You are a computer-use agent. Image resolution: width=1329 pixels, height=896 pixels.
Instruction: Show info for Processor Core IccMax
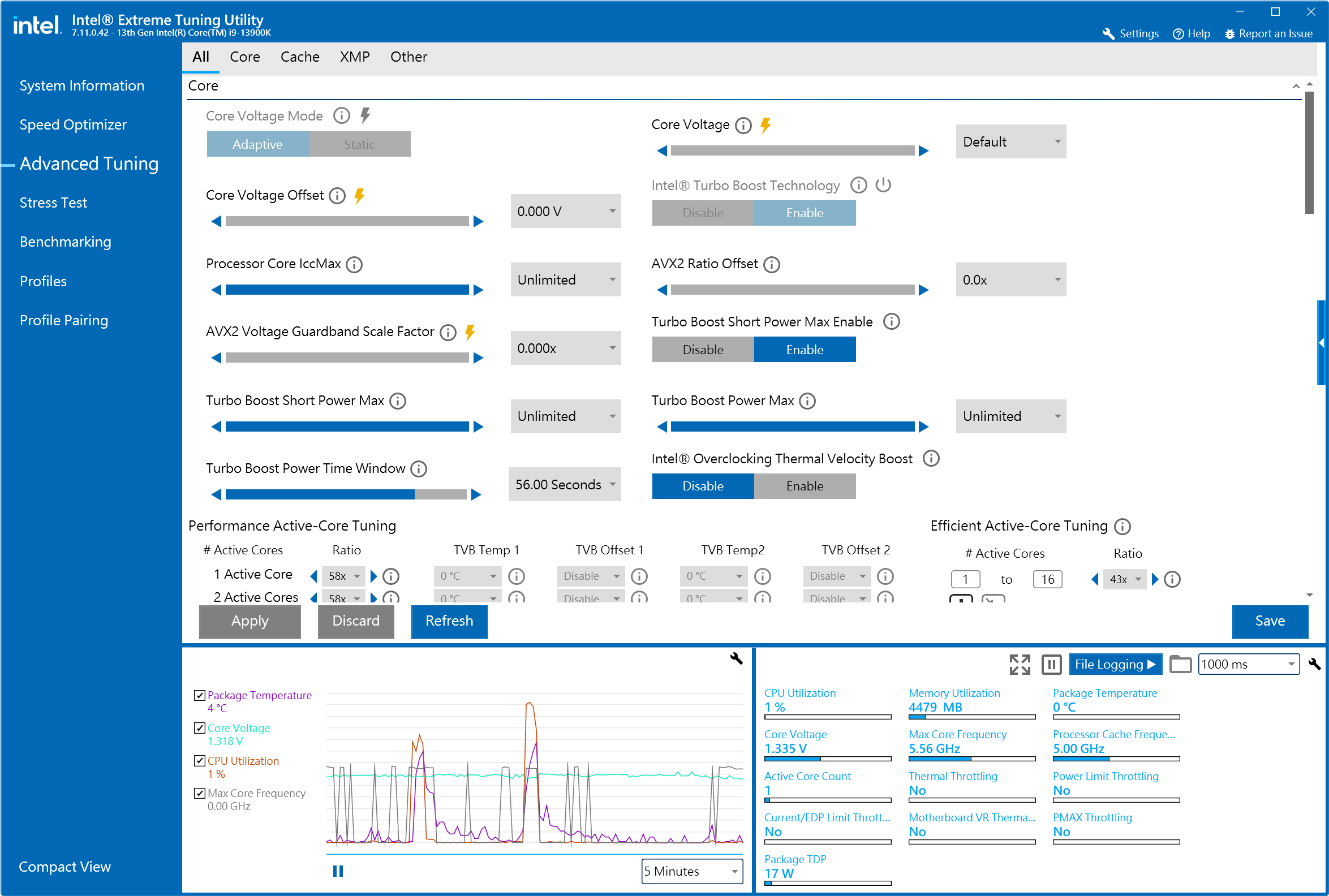(354, 265)
